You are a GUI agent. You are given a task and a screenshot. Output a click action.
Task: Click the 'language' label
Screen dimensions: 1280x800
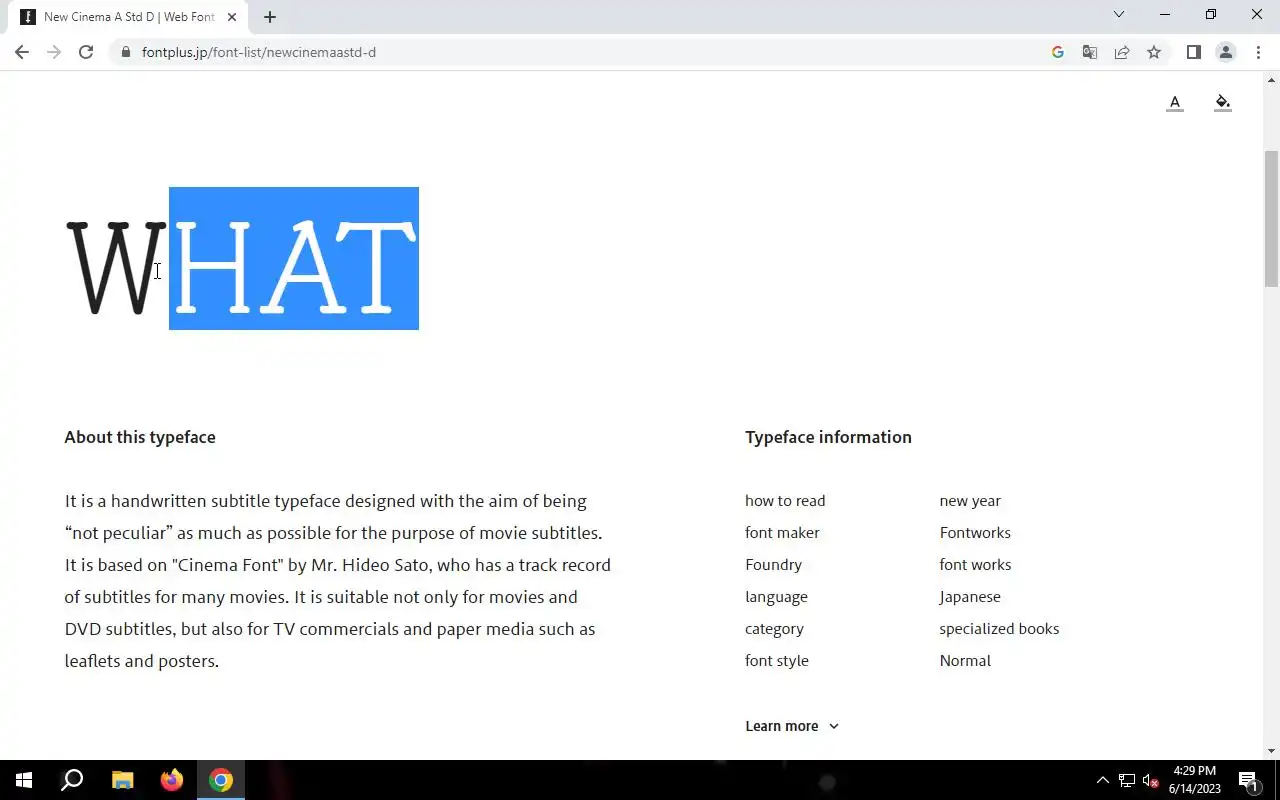click(776, 597)
